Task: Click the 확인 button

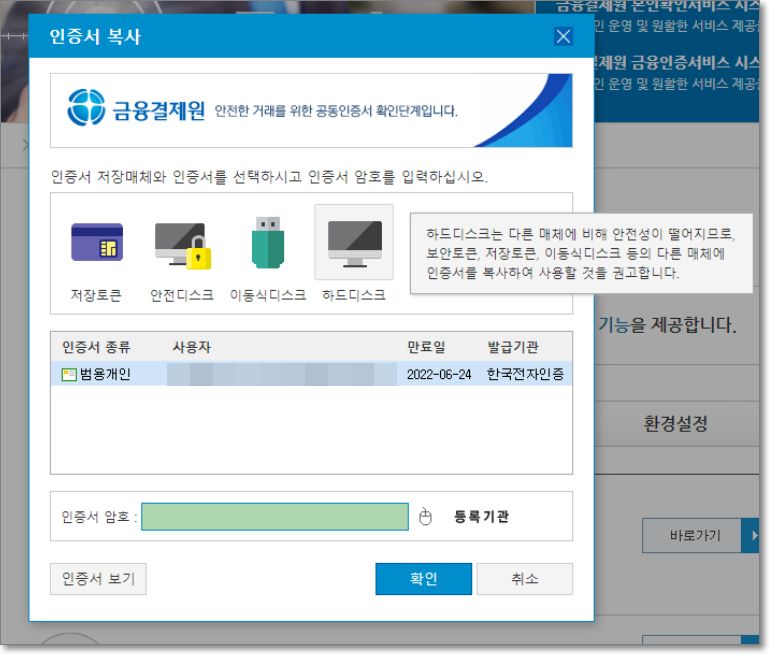Action: click(x=423, y=579)
